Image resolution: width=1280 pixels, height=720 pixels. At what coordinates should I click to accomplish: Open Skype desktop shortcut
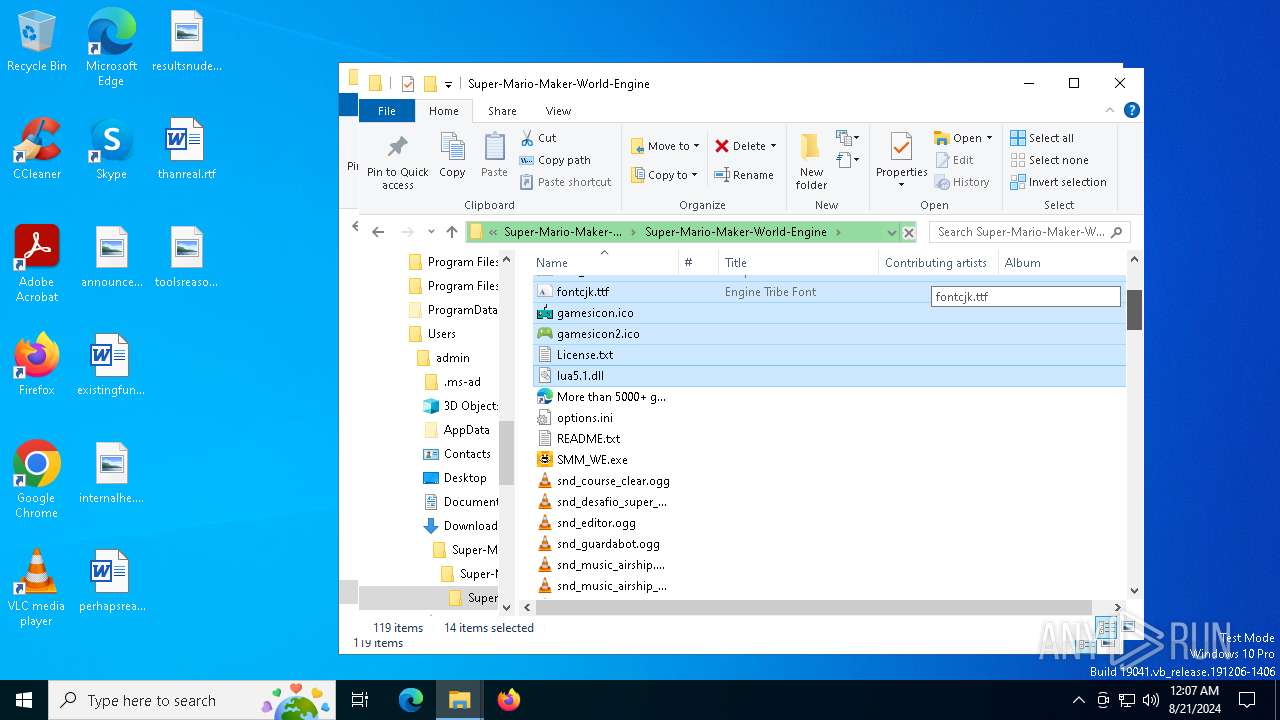pyautogui.click(x=111, y=149)
